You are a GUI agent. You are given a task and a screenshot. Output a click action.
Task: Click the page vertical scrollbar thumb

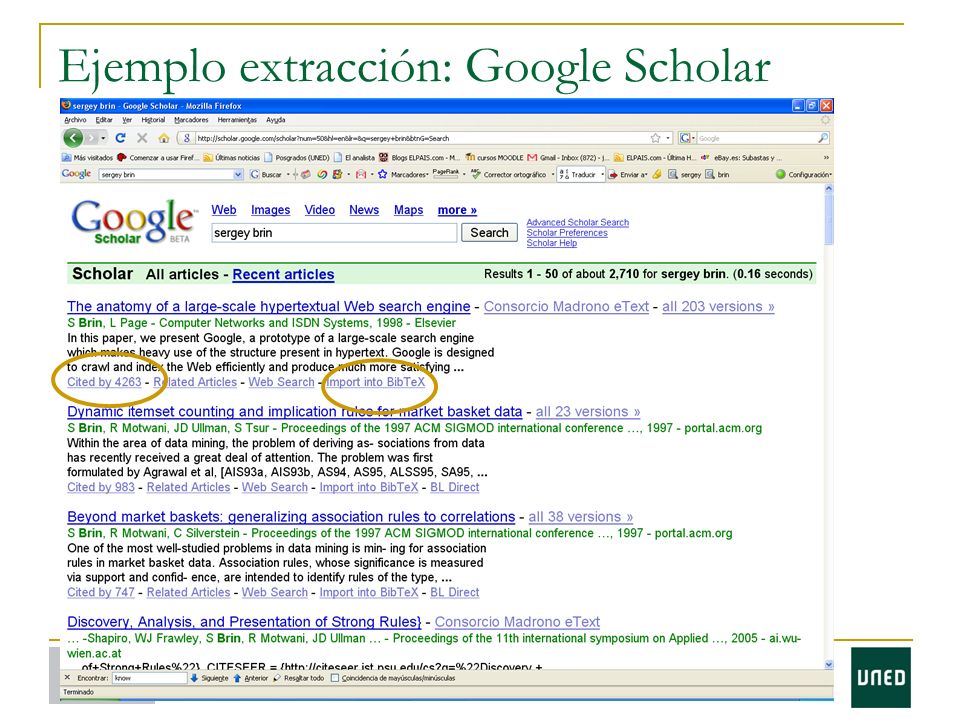[829, 220]
